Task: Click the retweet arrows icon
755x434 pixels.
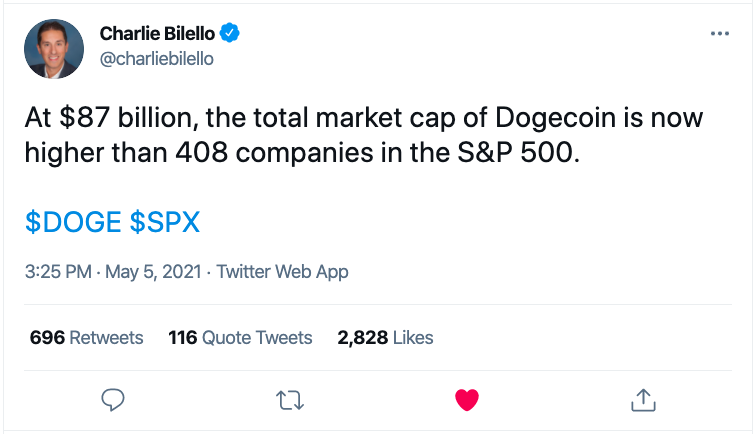Action: (288, 400)
